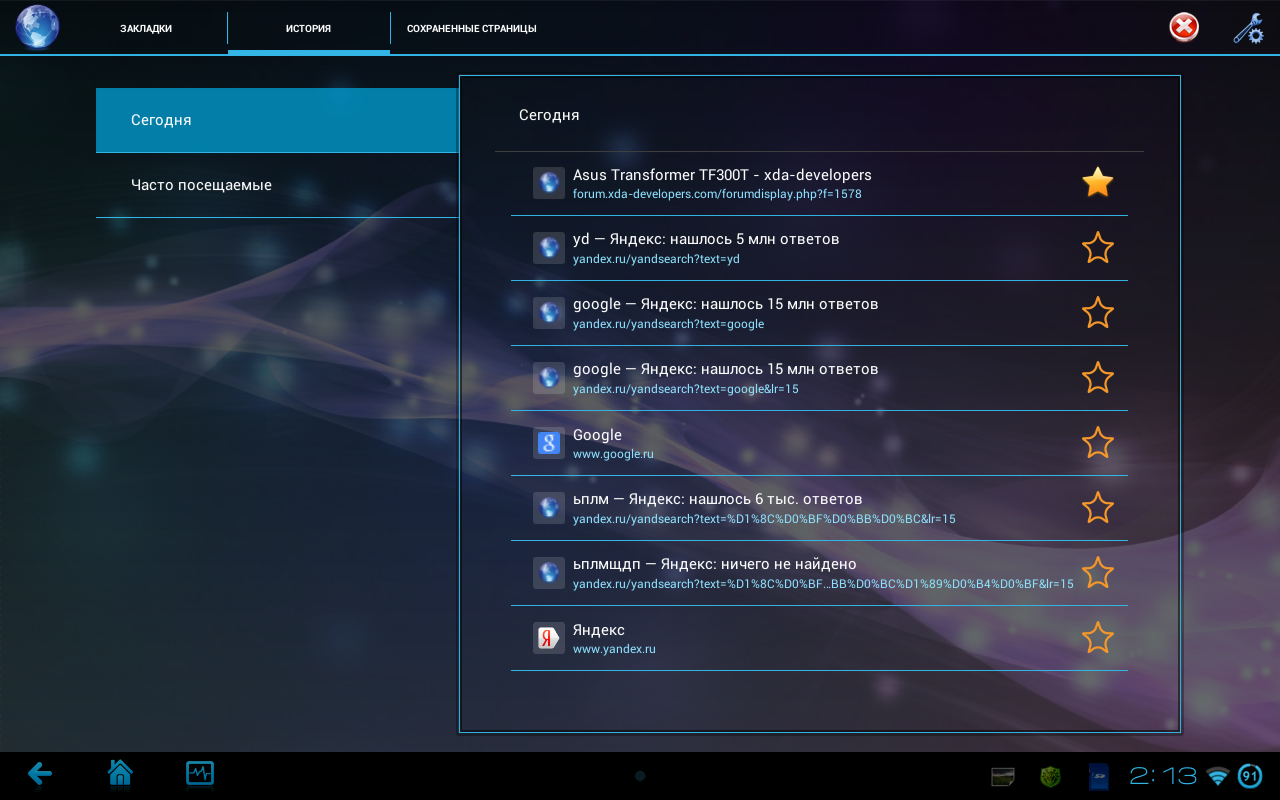This screenshot has width=1280, height=800.
Task: Tap the battery level indicator
Action: click(x=1250, y=776)
